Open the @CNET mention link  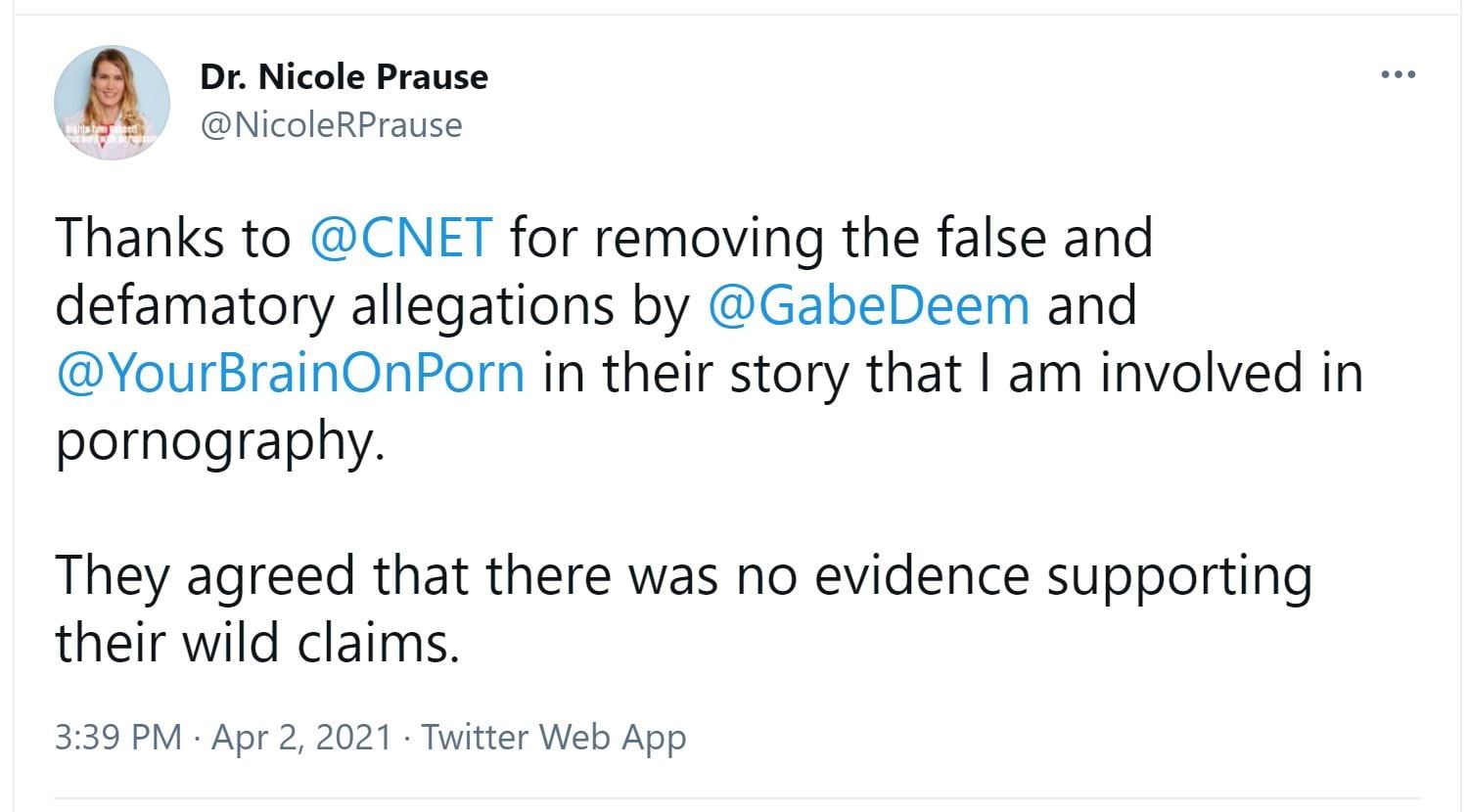click(x=399, y=238)
